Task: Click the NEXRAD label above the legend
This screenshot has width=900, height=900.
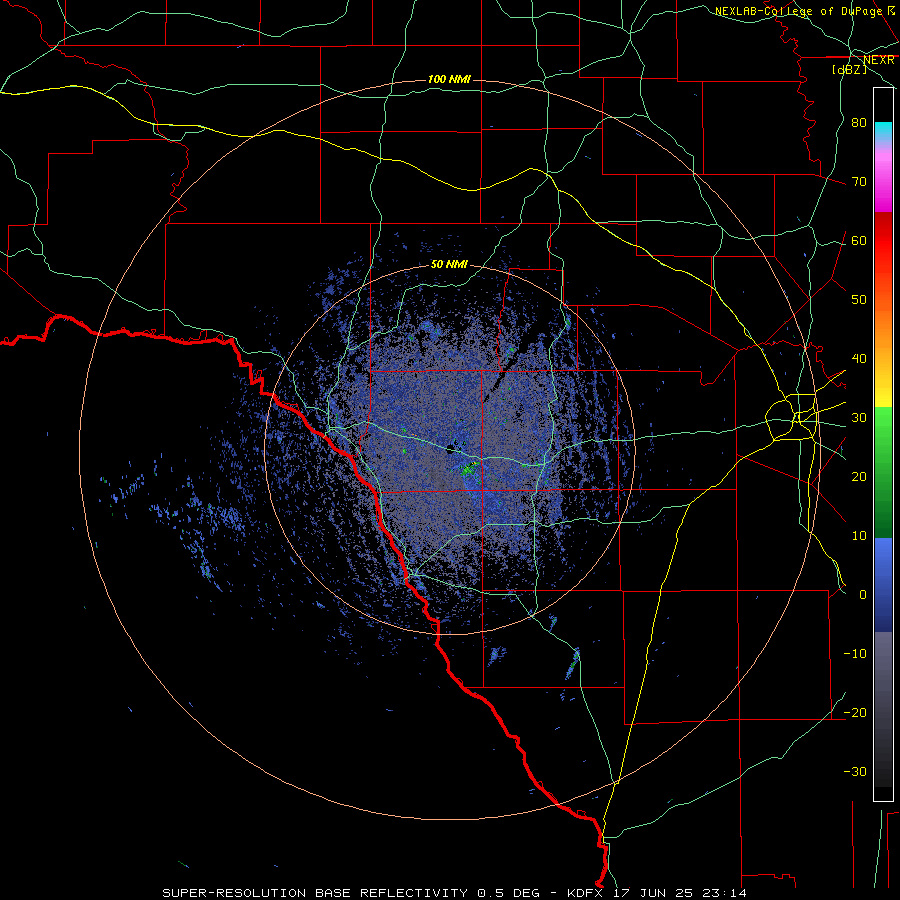Action: 878,60
